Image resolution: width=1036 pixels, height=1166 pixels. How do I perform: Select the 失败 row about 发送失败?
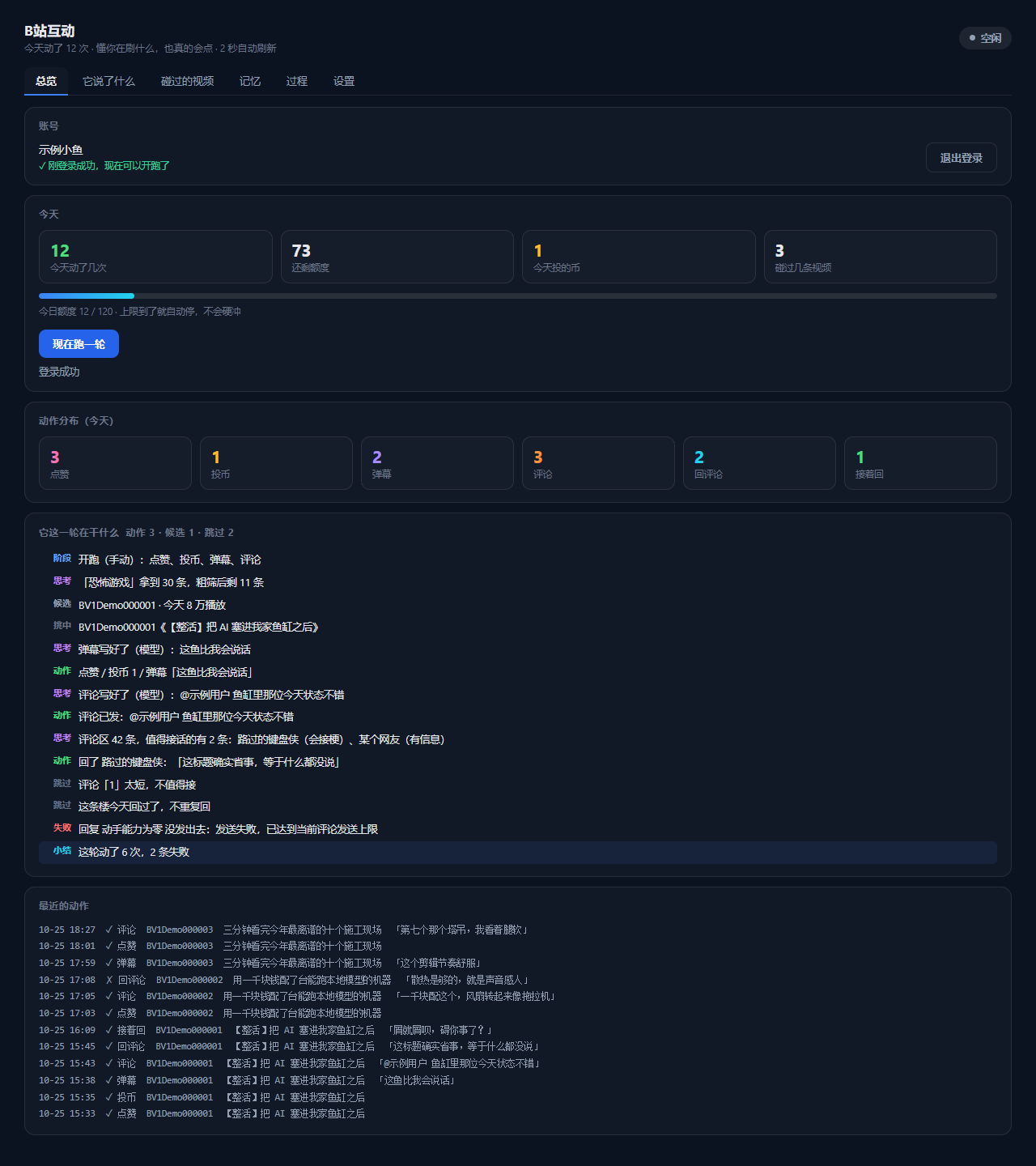(518, 829)
